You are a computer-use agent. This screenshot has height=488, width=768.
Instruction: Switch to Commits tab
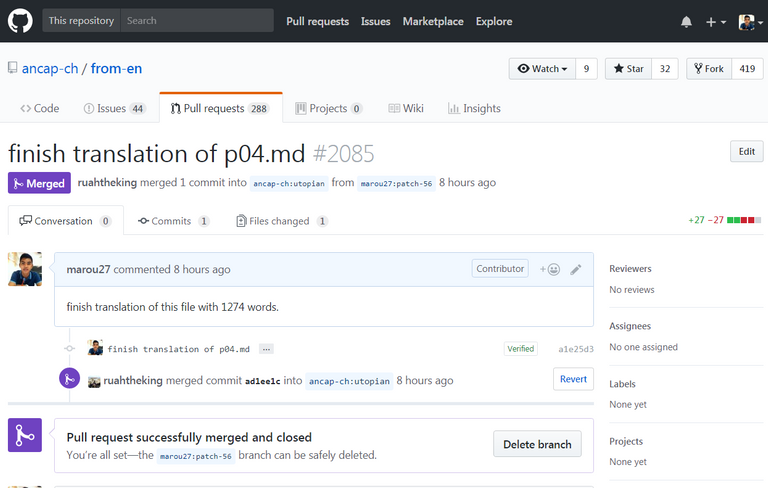tap(173, 221)
